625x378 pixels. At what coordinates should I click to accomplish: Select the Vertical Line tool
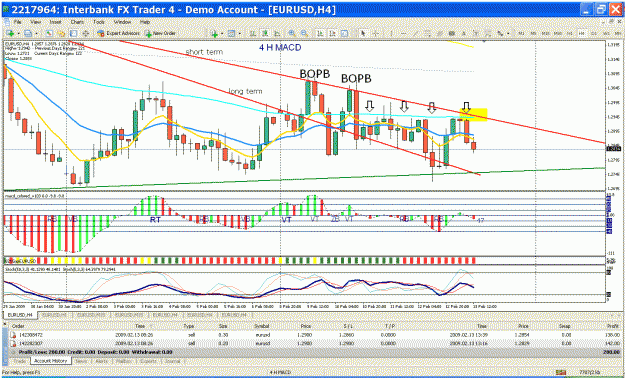coord(391,33)
